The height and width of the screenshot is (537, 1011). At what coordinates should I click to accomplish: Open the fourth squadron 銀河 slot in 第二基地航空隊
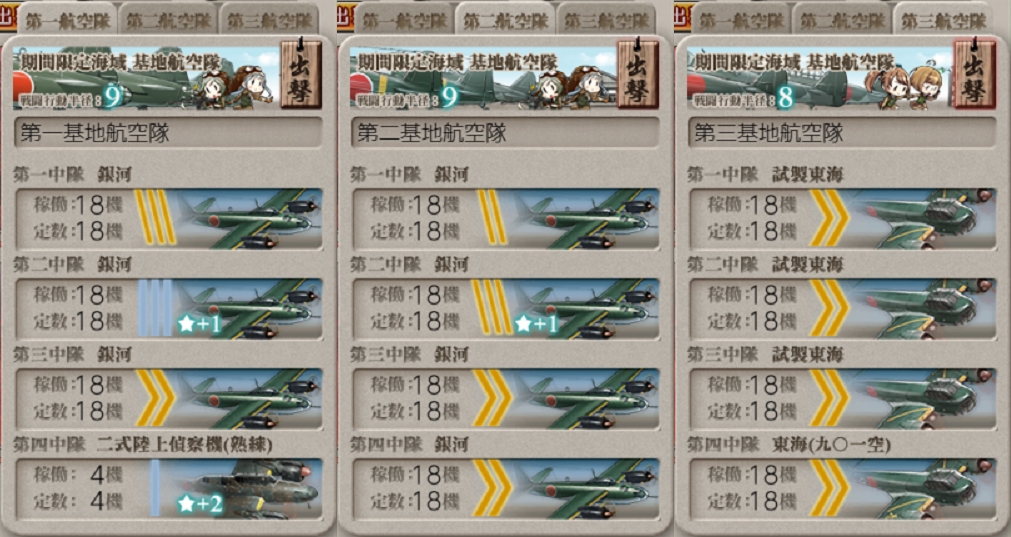pos(506,488)
